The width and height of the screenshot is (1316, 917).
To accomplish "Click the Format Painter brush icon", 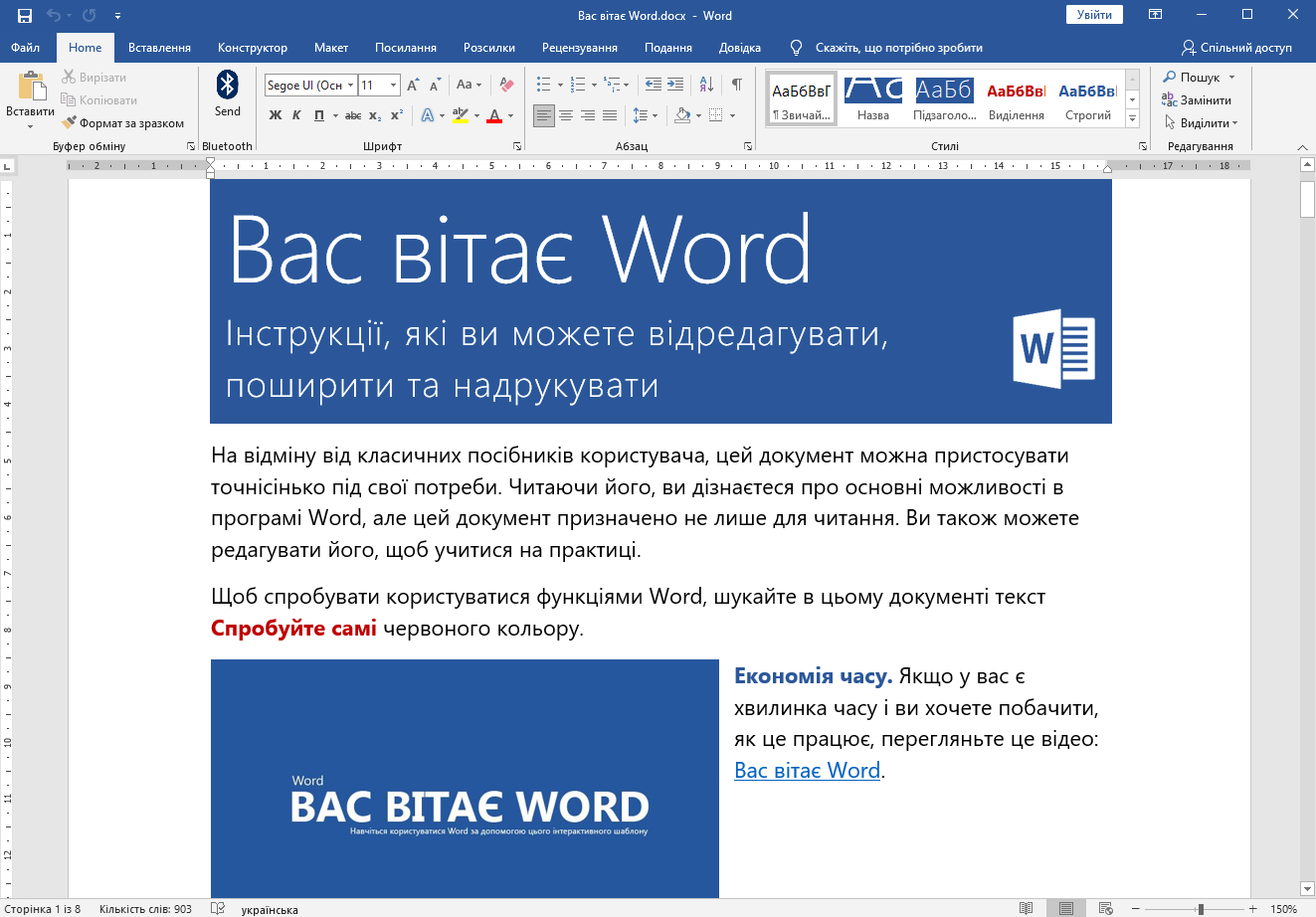I will pyautogui.click(x=69, y=123).
